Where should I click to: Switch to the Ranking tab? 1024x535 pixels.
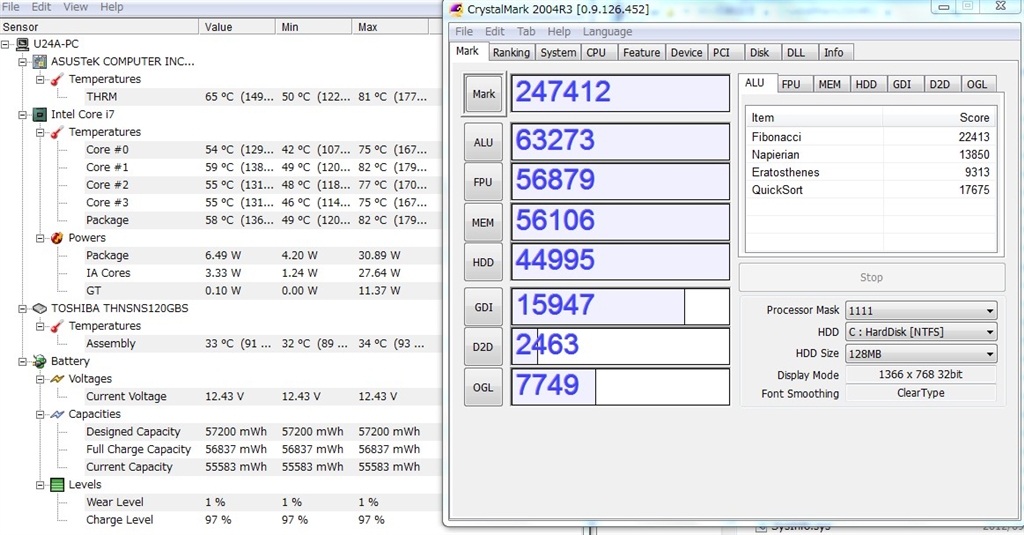(x=511, y=53)
